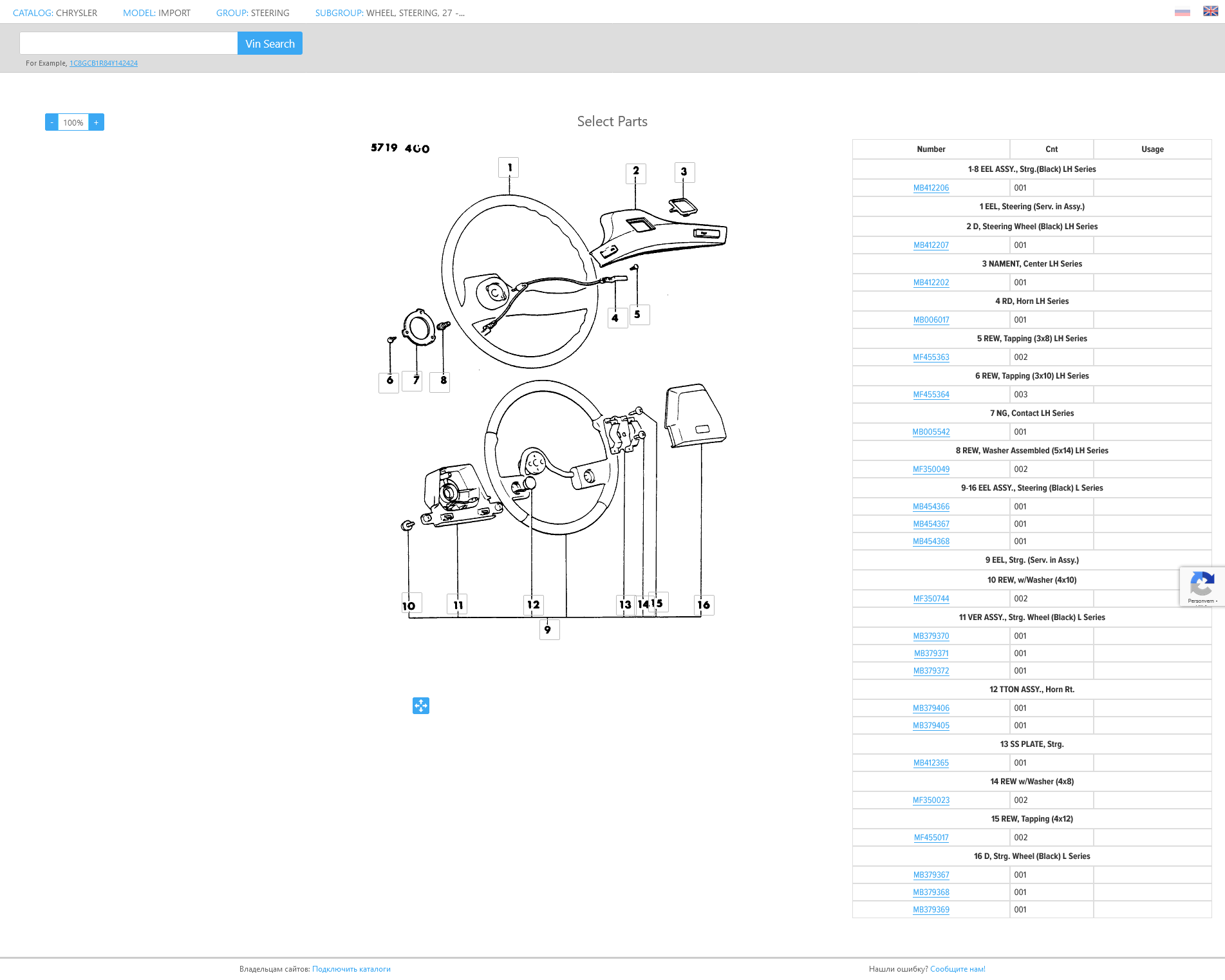Viewport: 1225px width, 980px height.
Task: Select diagram callout number 1
Action: [x=509, y=168]
